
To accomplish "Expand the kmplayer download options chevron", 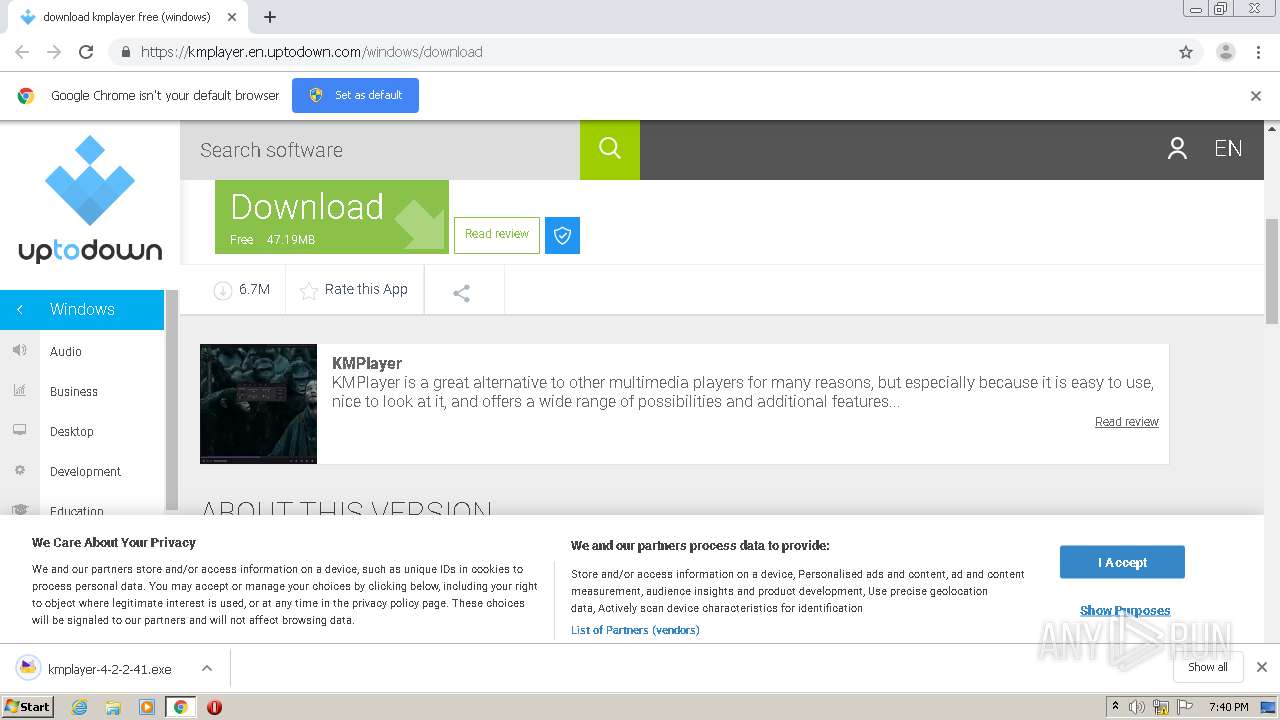I will coord(206,668).
